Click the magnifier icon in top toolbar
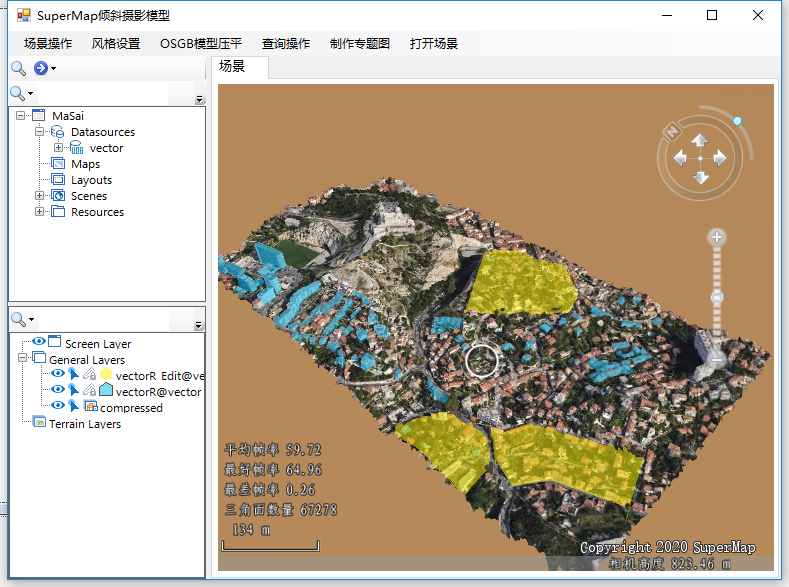The width and height of the screenshot is (789, 587). (19, 68)
